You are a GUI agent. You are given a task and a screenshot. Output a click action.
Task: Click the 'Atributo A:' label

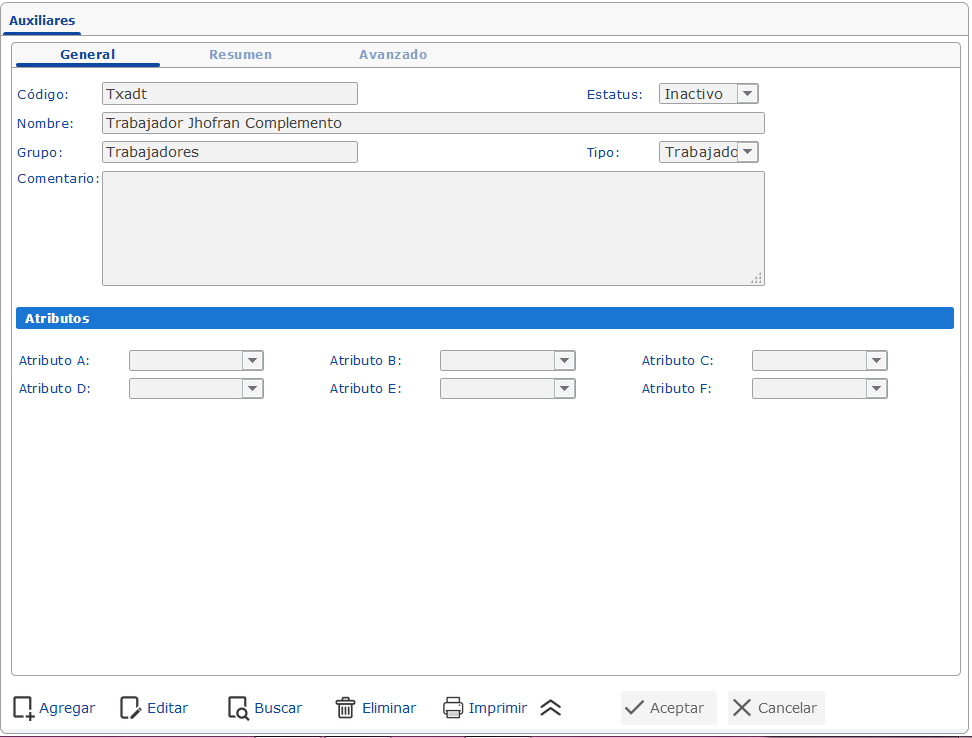coord(54,361)
